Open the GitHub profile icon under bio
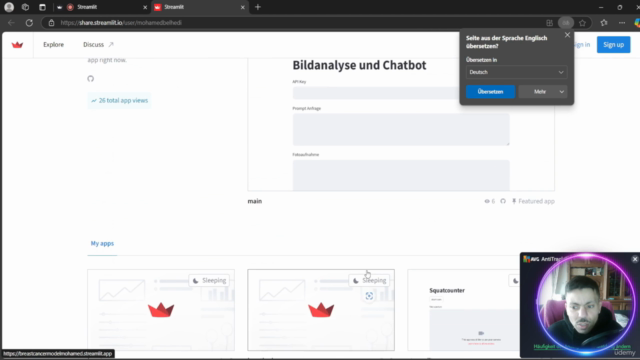The width and height of the screenshot is (640, 360). point(91,79)
